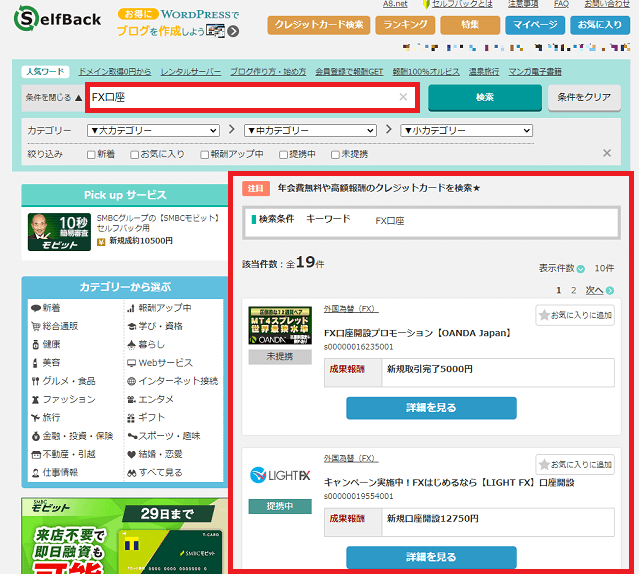Screen dimensions: 639x574
Task: Add OANDA Japan program to favorites
Action: coord(575,315)
